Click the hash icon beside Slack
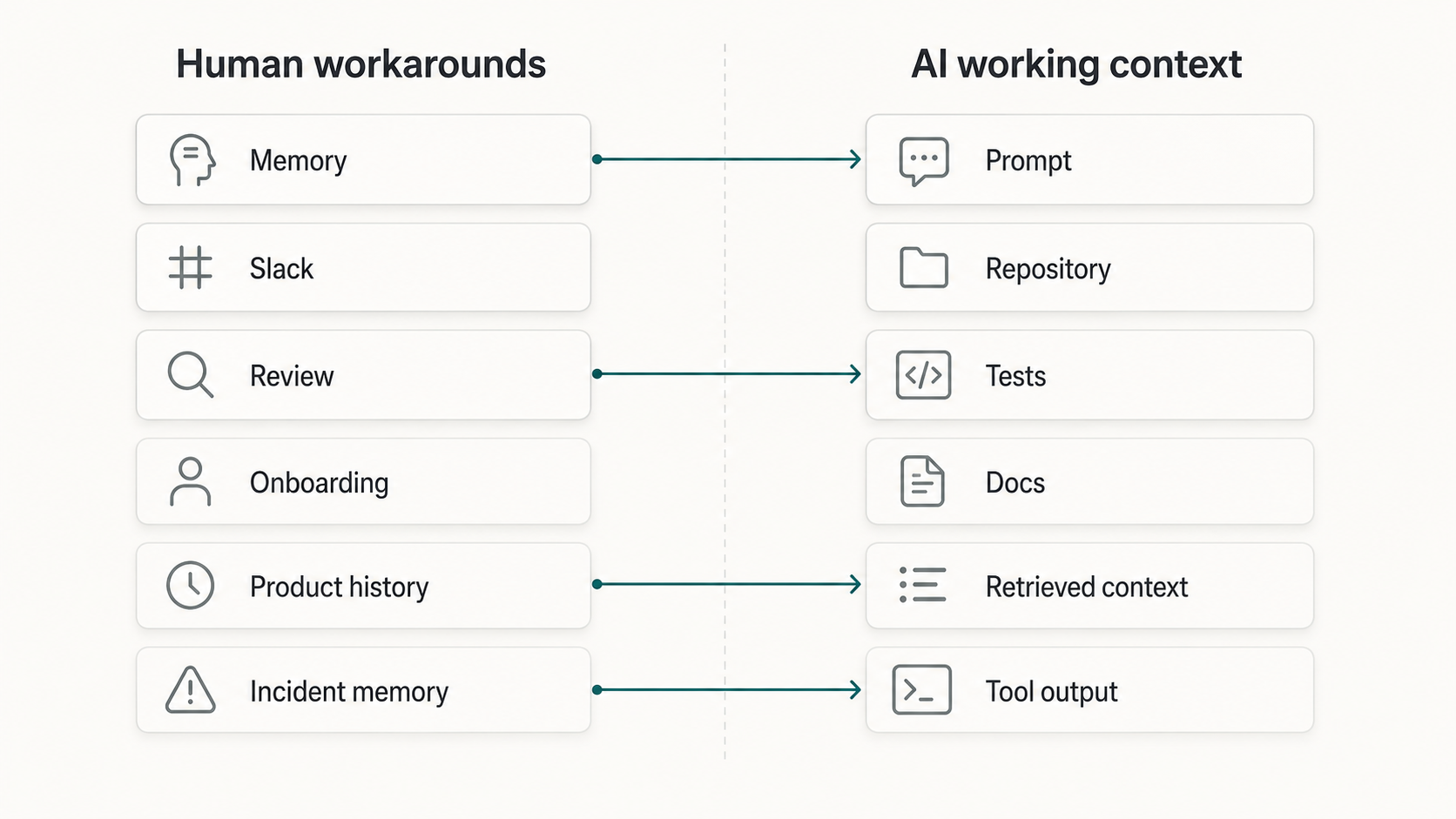This screenshot has width=1456, height=819. click(191, 268)
